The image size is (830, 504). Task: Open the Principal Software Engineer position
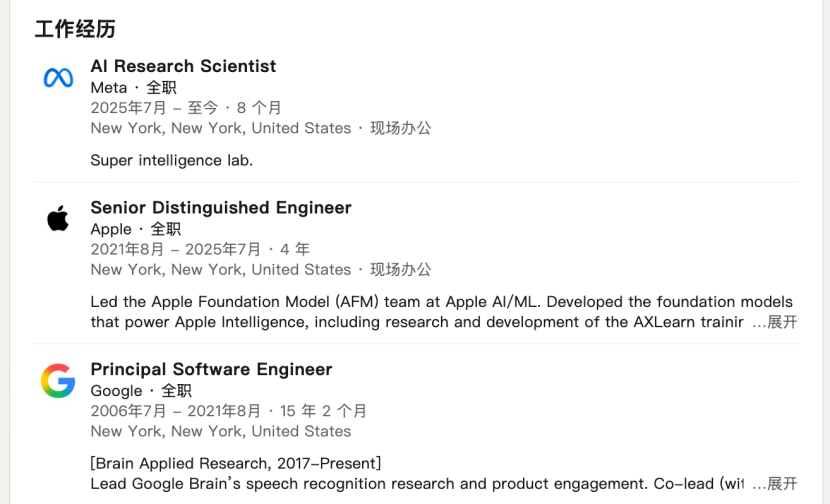click(x=211, y=369)
